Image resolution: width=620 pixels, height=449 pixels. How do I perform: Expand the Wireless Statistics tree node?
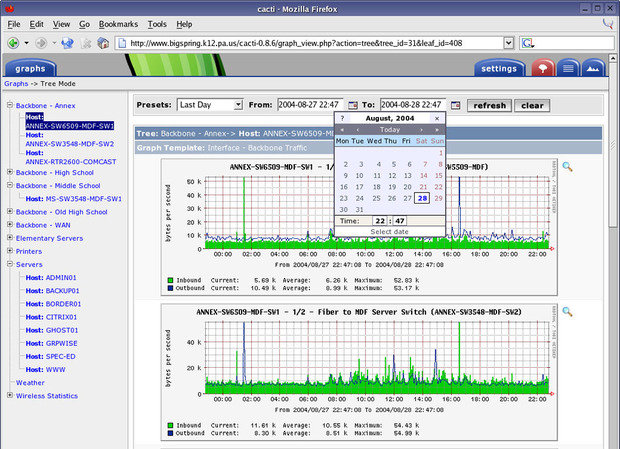point(9,395)
